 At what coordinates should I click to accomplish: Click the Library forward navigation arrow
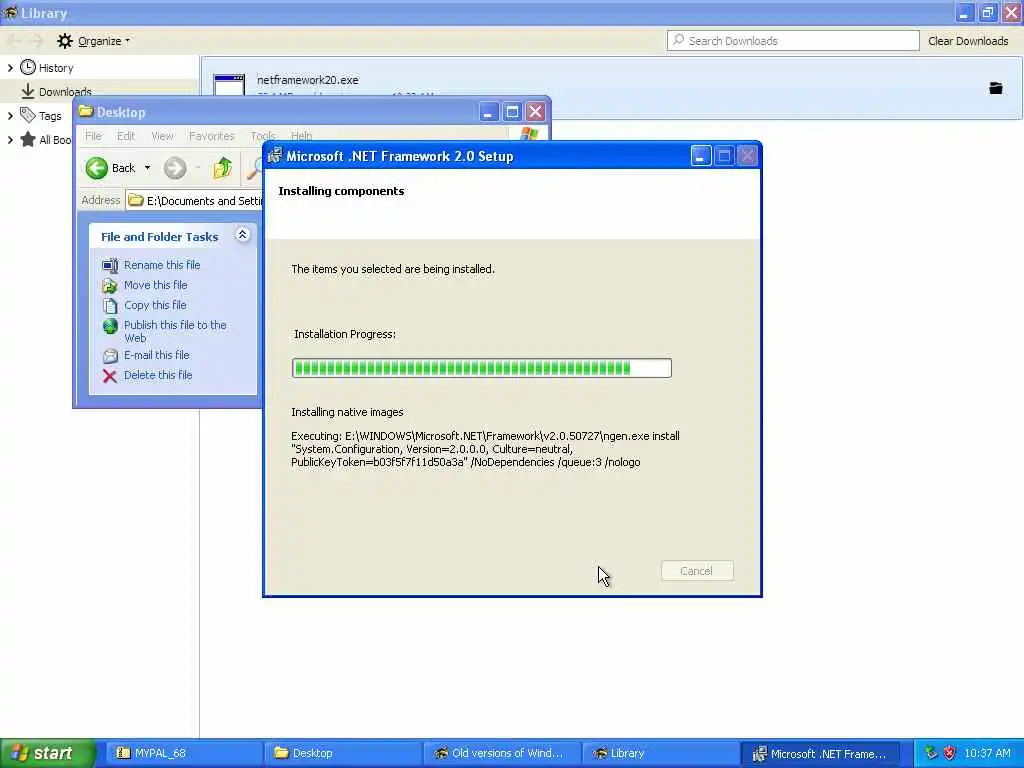37,41
